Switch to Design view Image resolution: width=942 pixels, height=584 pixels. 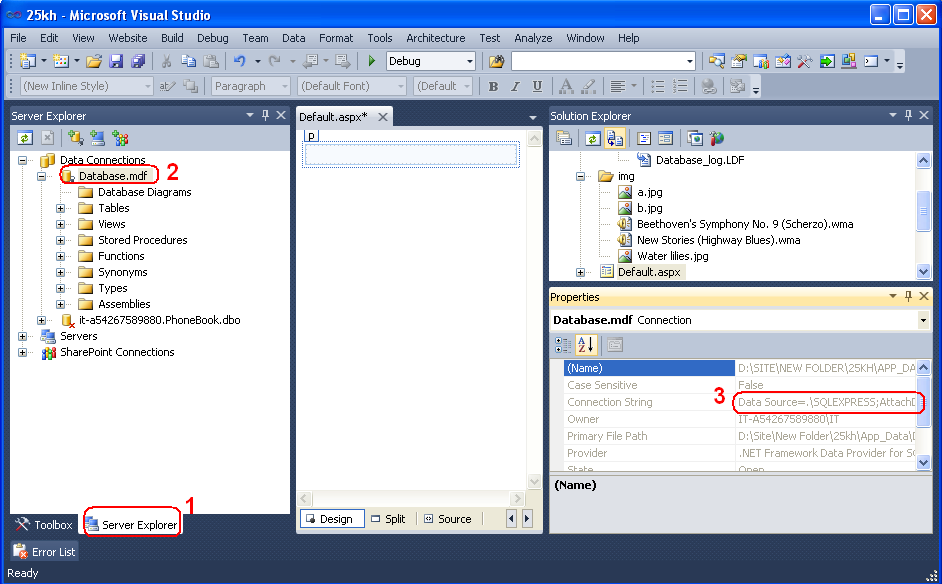tap(332, 519)
